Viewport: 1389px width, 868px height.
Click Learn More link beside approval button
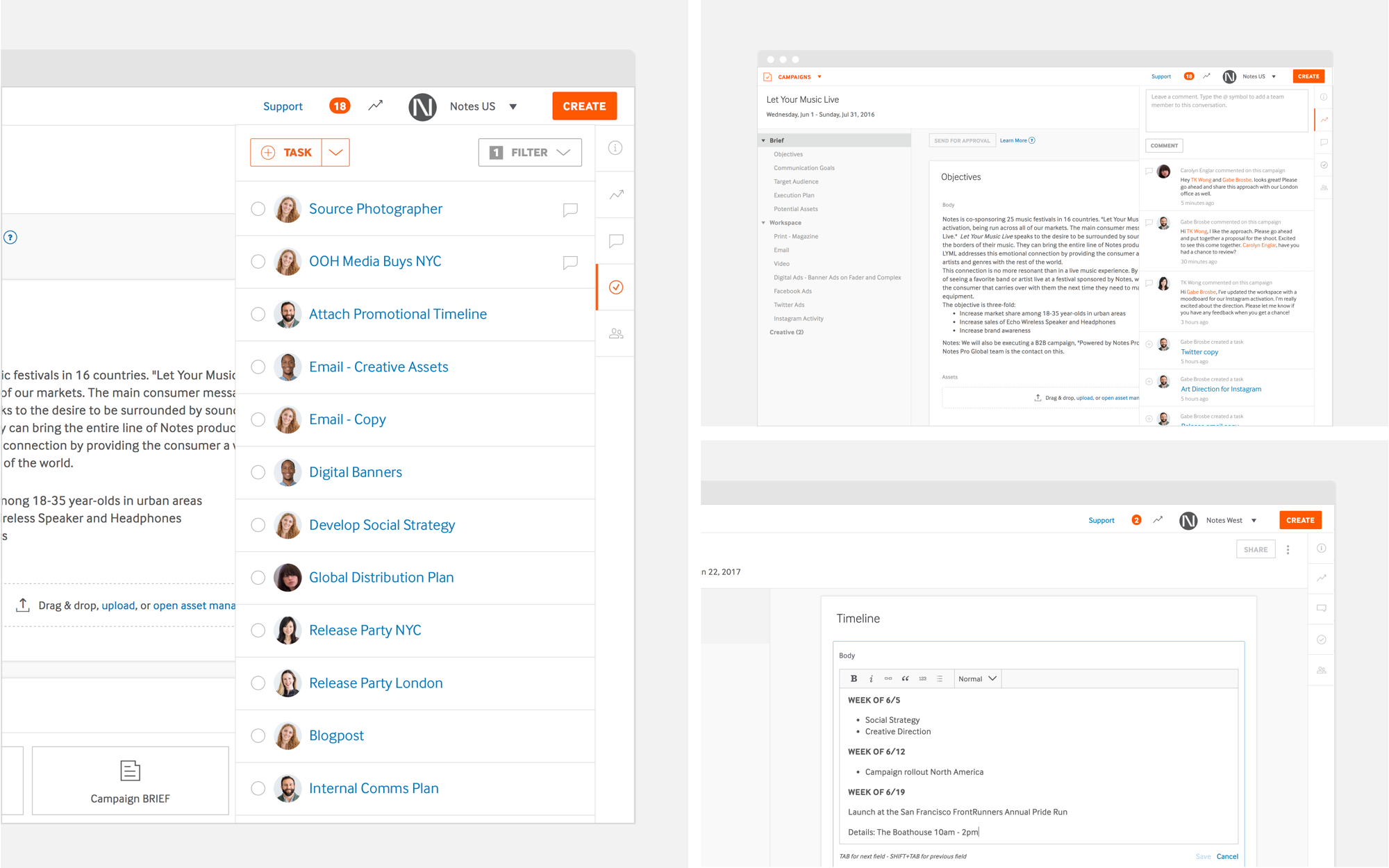(1013, 140)
